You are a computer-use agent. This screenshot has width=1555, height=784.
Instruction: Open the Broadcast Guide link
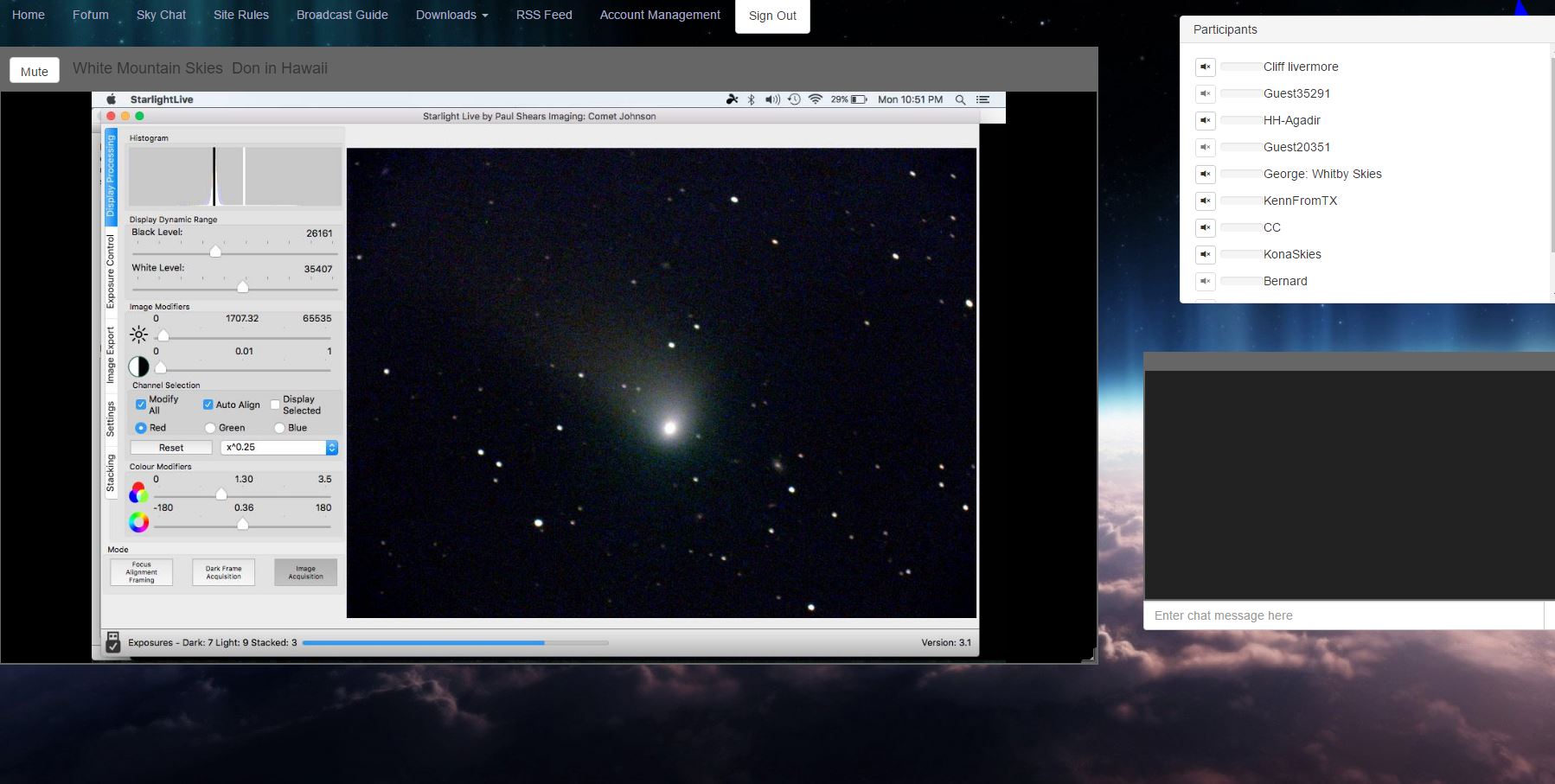tap(342, 15)
